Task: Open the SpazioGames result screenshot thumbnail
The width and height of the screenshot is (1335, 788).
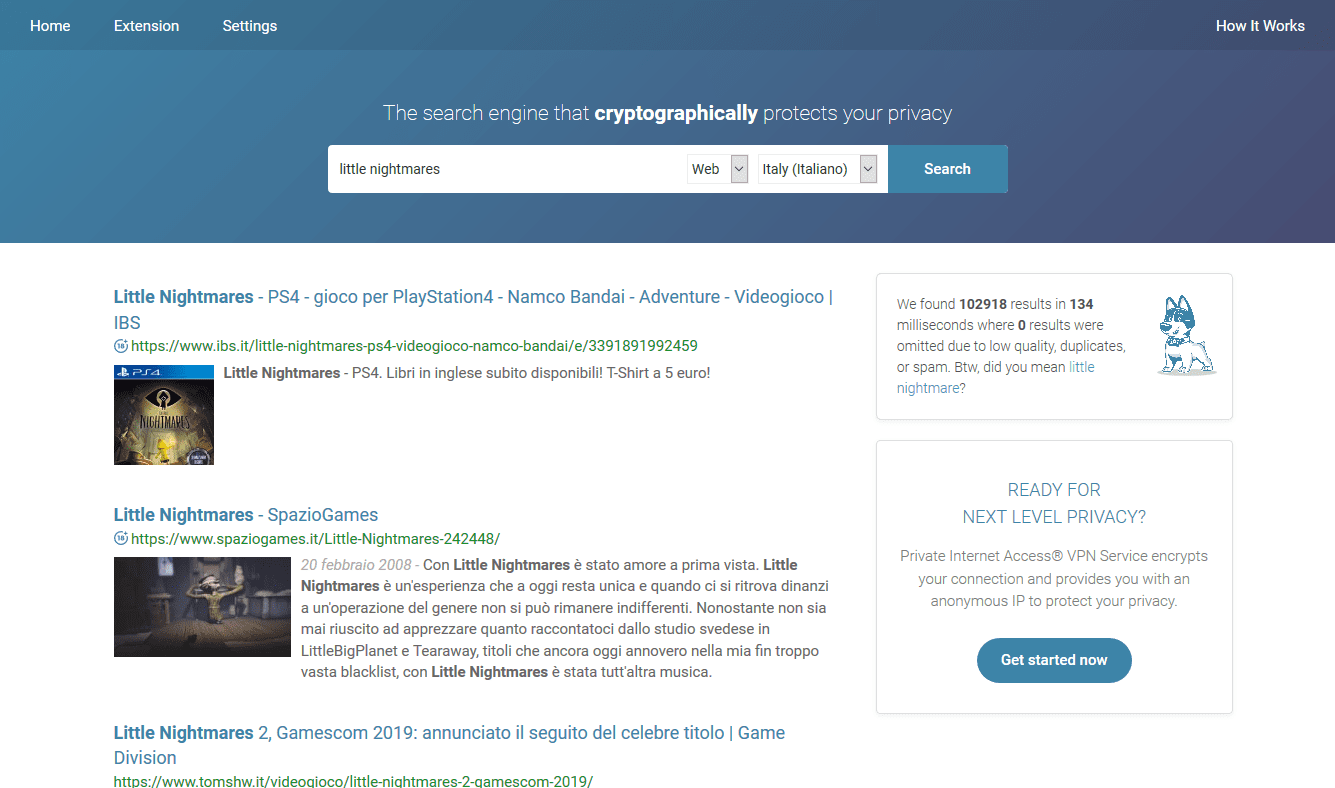Action: 202,607
